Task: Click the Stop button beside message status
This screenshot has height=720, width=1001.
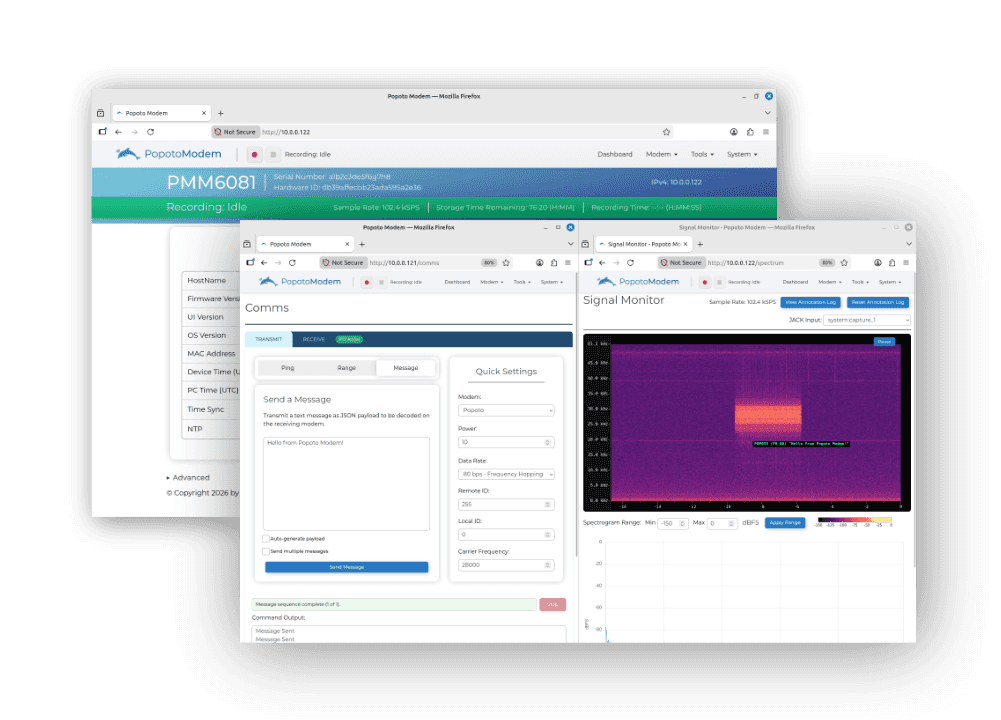Action: click(552, 604)
